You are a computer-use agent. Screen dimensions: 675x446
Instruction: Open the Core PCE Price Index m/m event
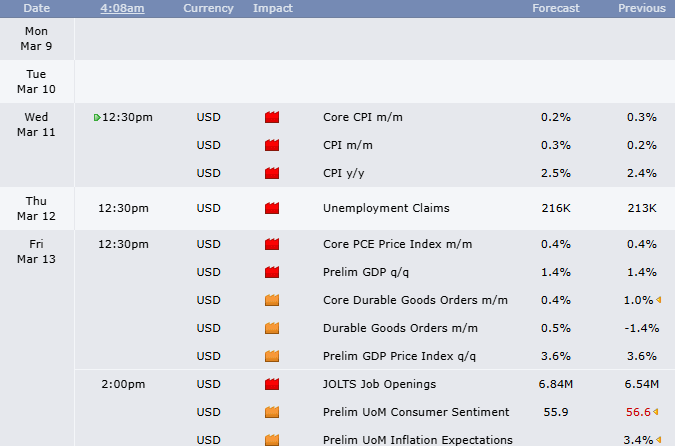397,244
